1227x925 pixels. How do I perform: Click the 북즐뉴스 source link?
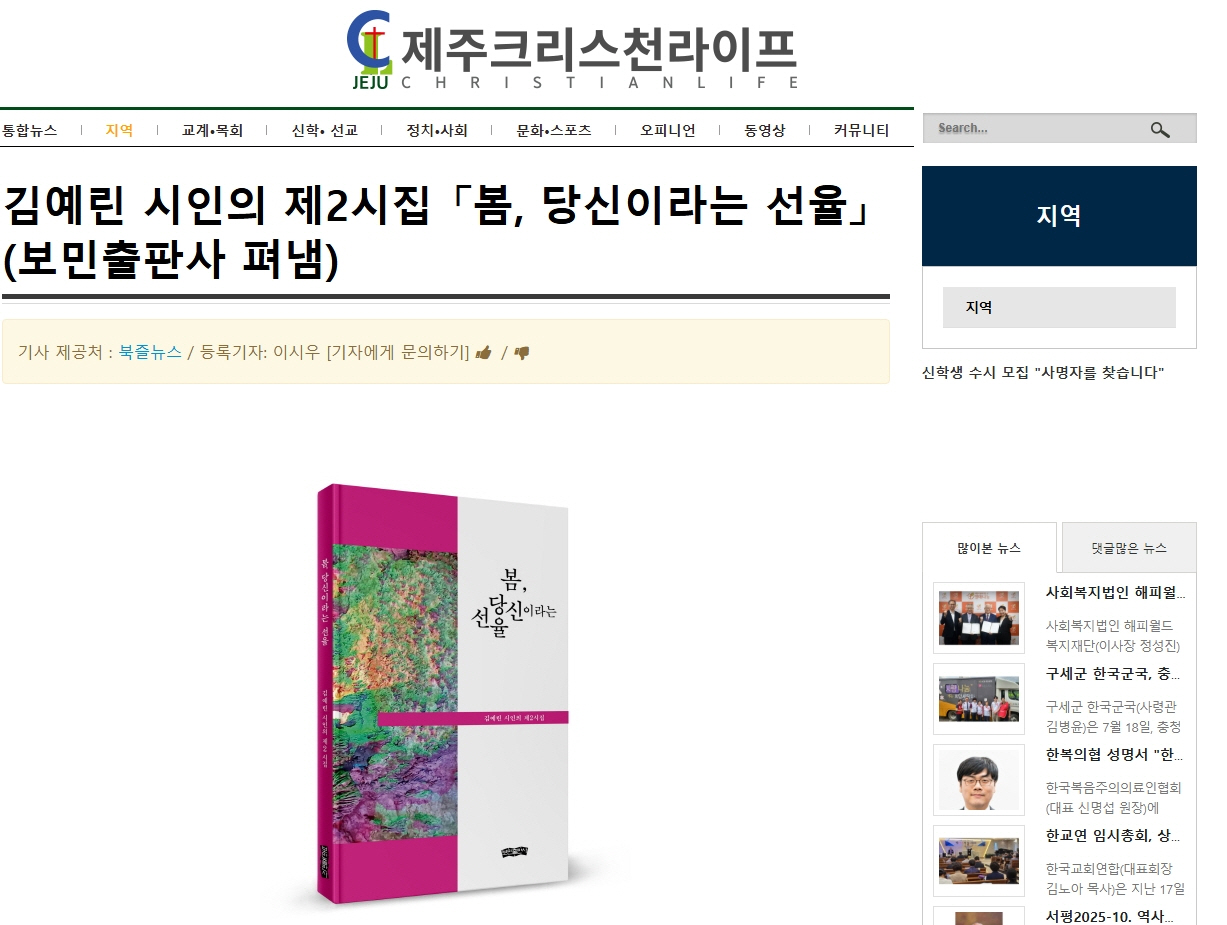[150, 352]
